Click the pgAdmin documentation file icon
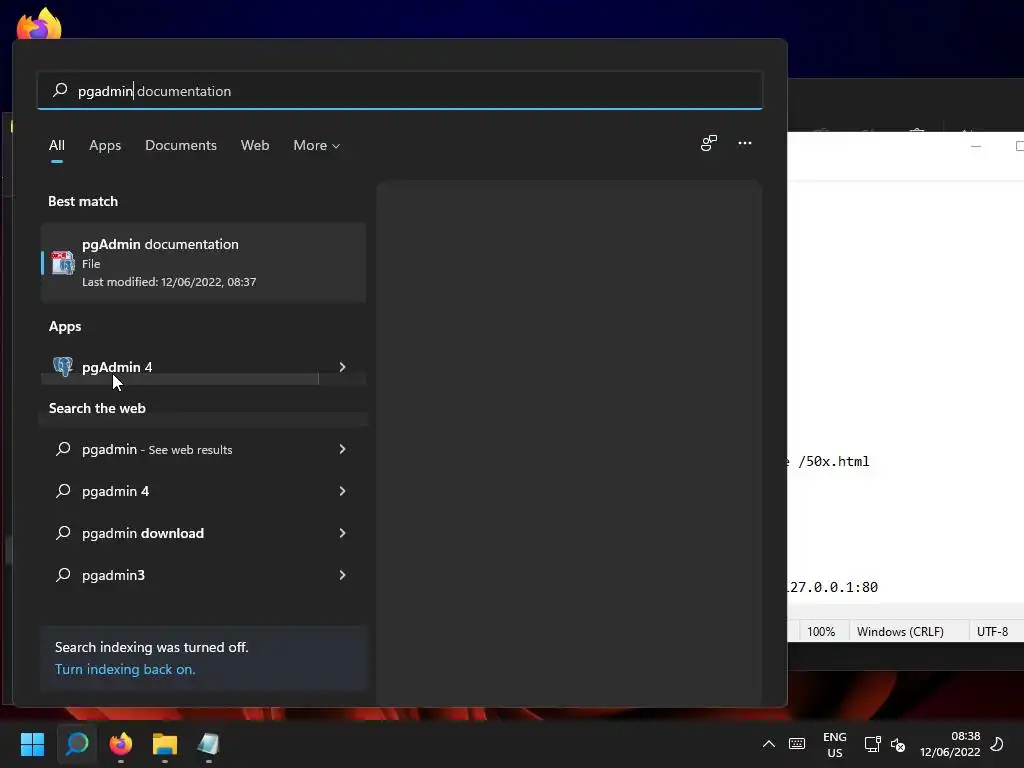 point(63,263)
